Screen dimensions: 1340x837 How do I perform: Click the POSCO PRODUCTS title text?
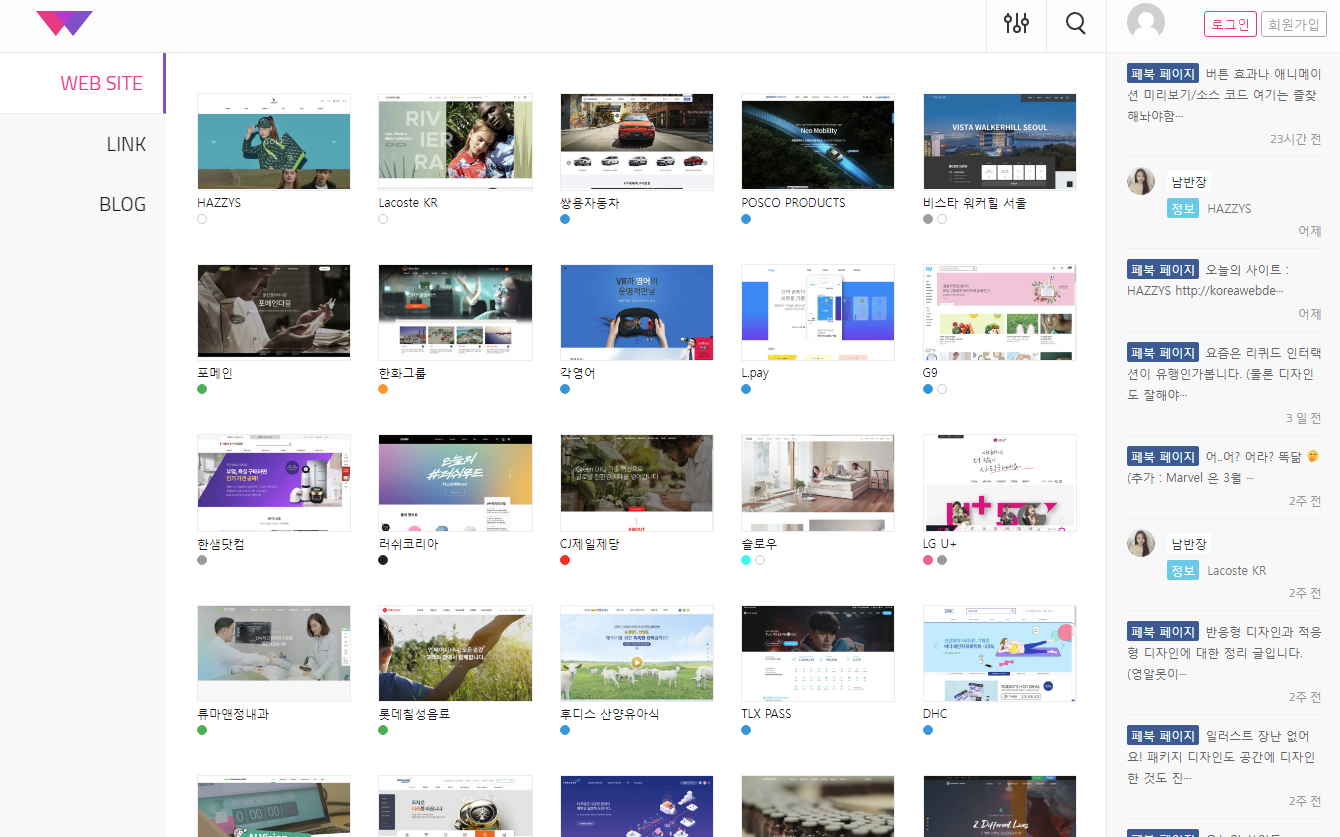tap(793, 202)
